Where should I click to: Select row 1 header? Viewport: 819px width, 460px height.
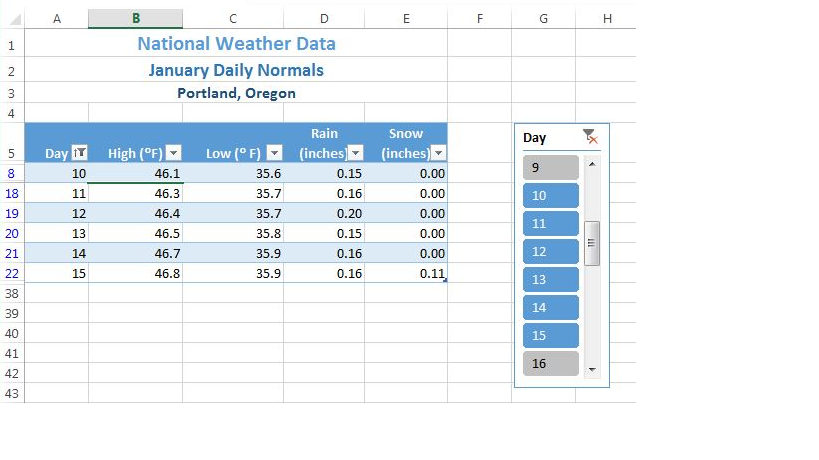pos(11,43)
